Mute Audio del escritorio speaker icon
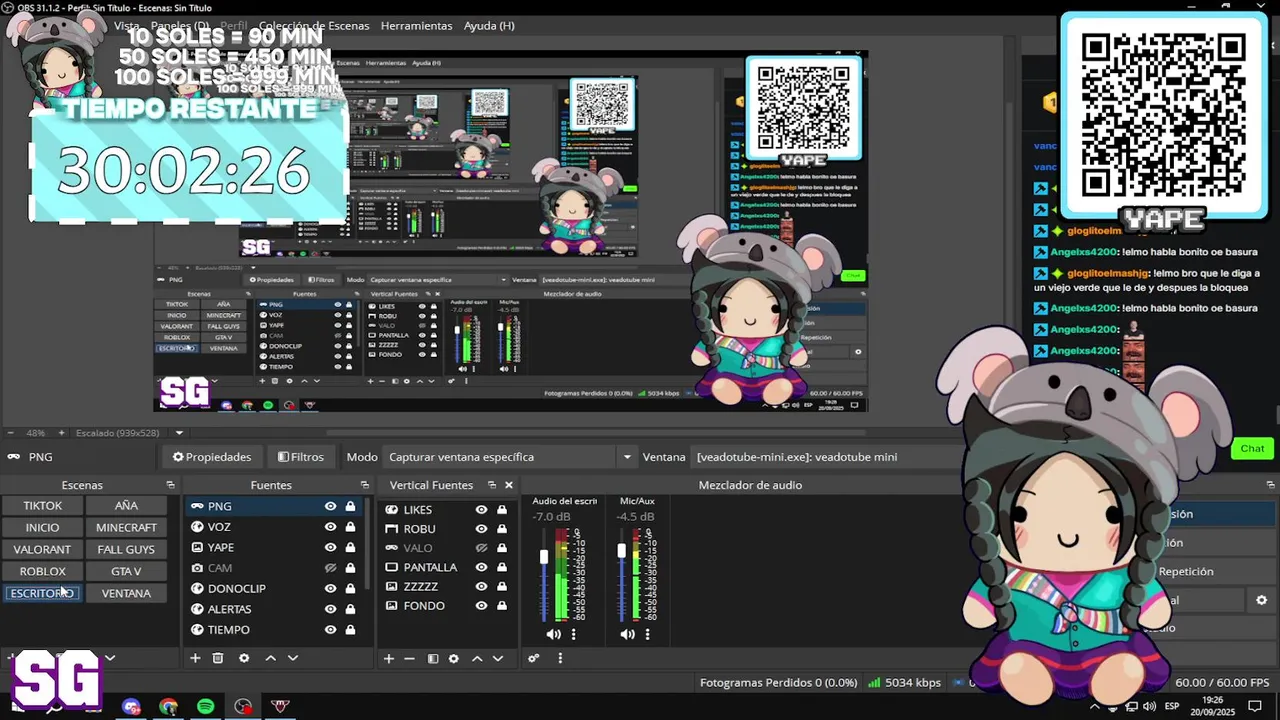 553,634
